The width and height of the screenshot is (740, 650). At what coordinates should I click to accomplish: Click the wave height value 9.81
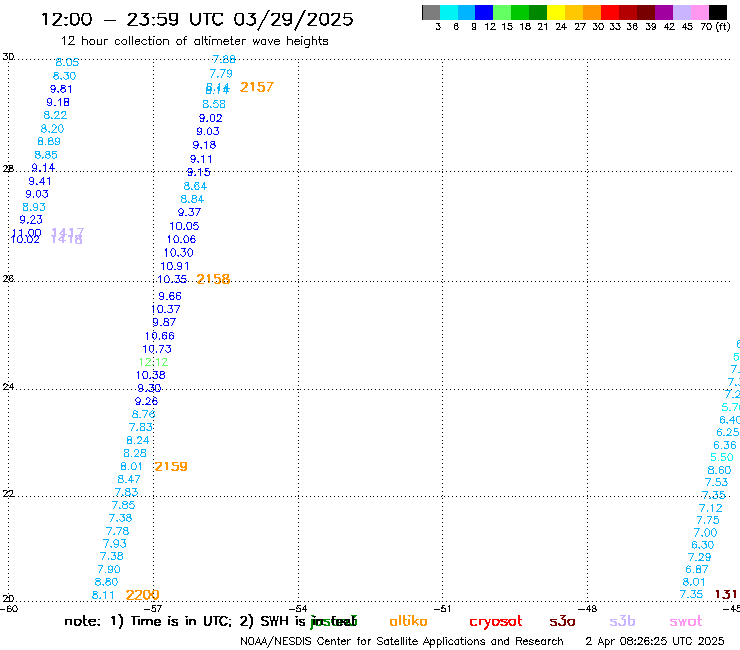(x=61, y=89)
